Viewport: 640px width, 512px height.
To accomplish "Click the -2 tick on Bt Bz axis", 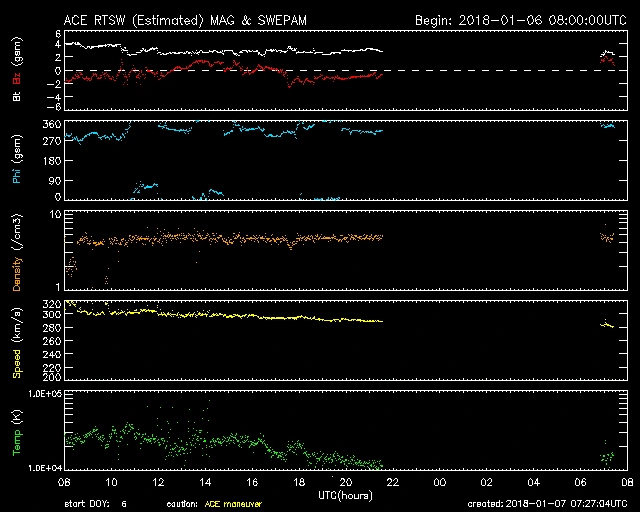I will [x=54, y=84].
